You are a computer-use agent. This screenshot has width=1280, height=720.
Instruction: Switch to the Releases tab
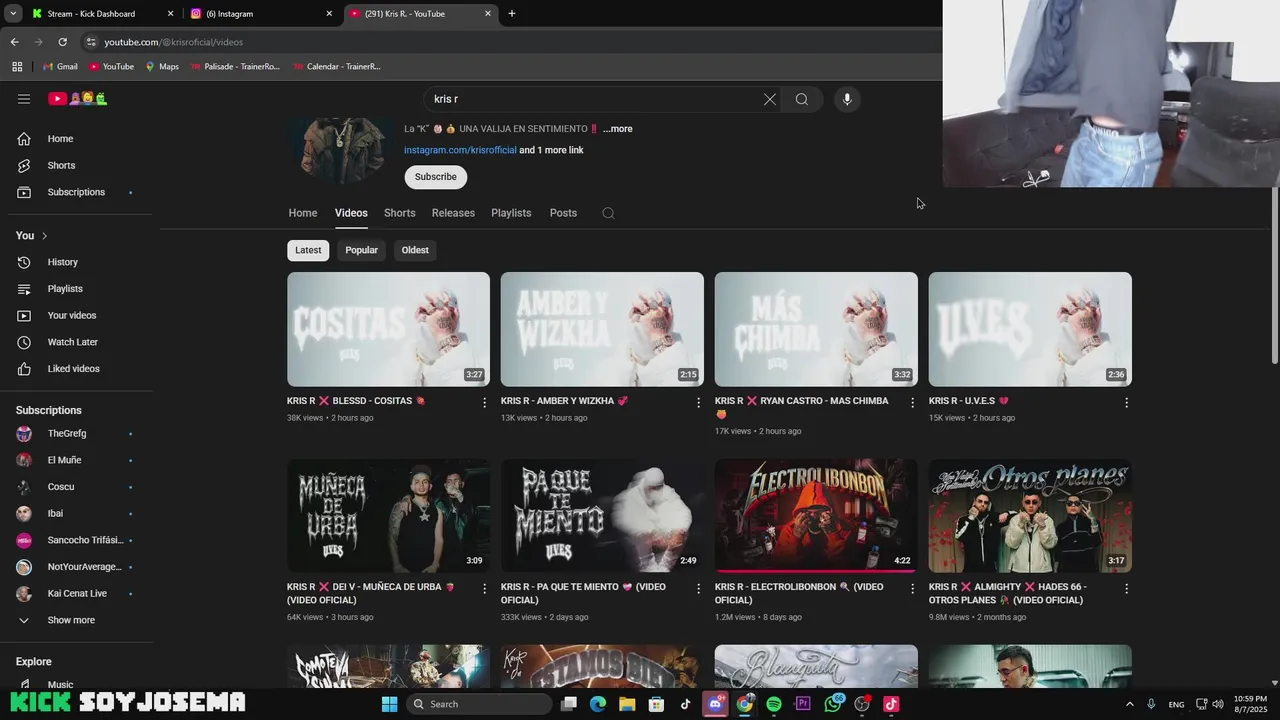coord(453,213)
